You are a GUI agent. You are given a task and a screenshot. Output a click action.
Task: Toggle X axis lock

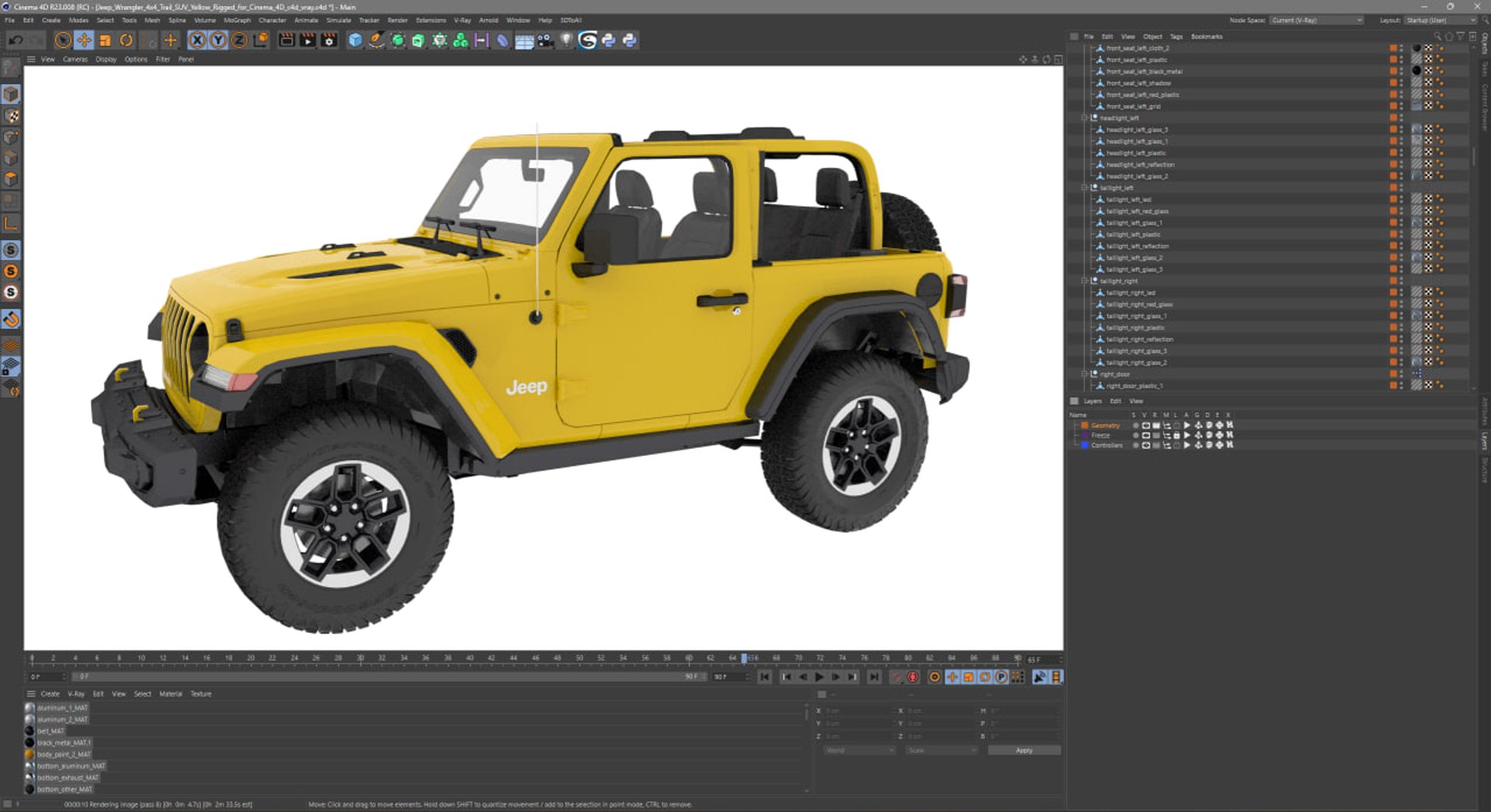(x=197, y=40)
